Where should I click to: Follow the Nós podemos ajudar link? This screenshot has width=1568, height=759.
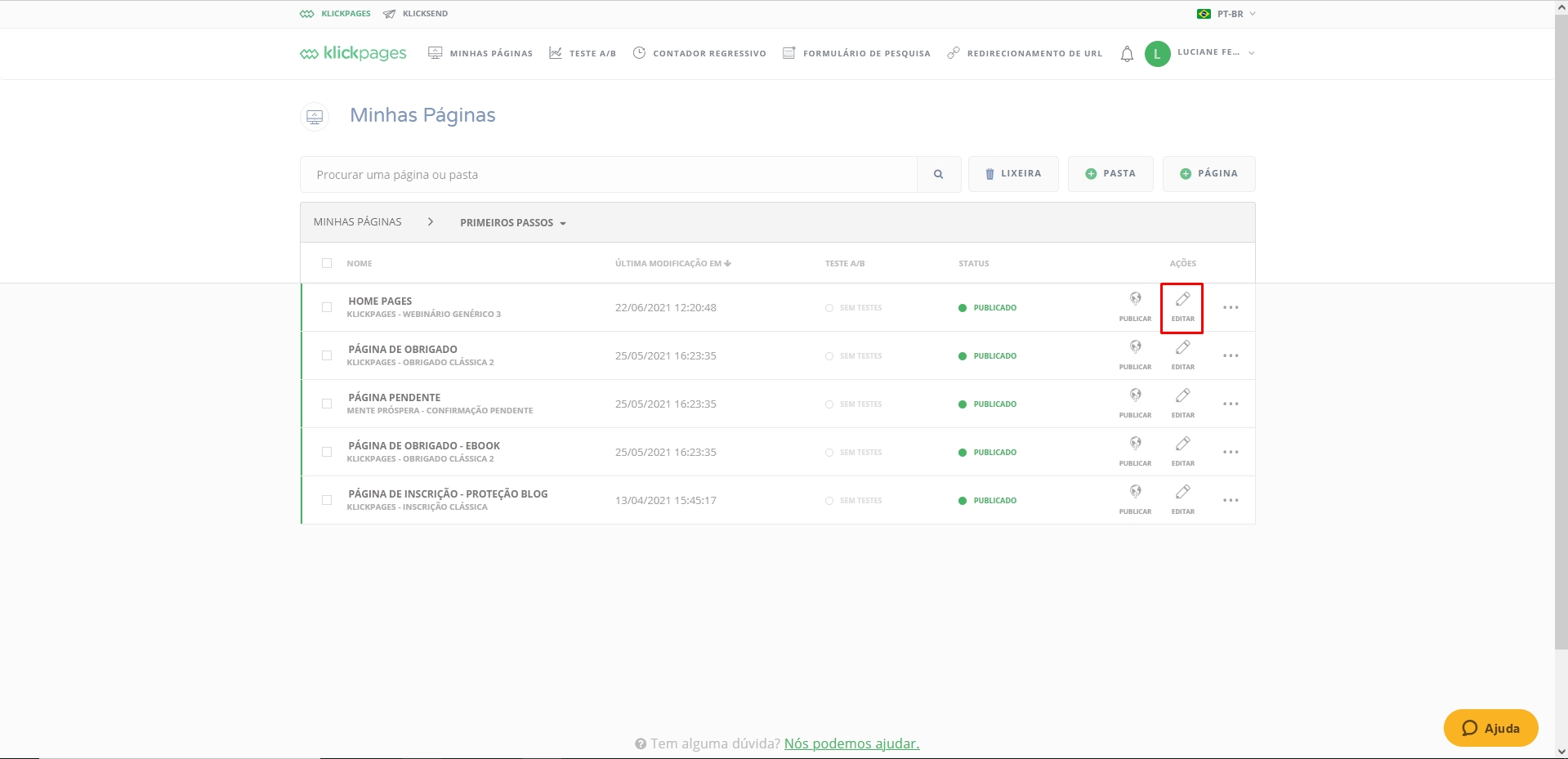851,743
